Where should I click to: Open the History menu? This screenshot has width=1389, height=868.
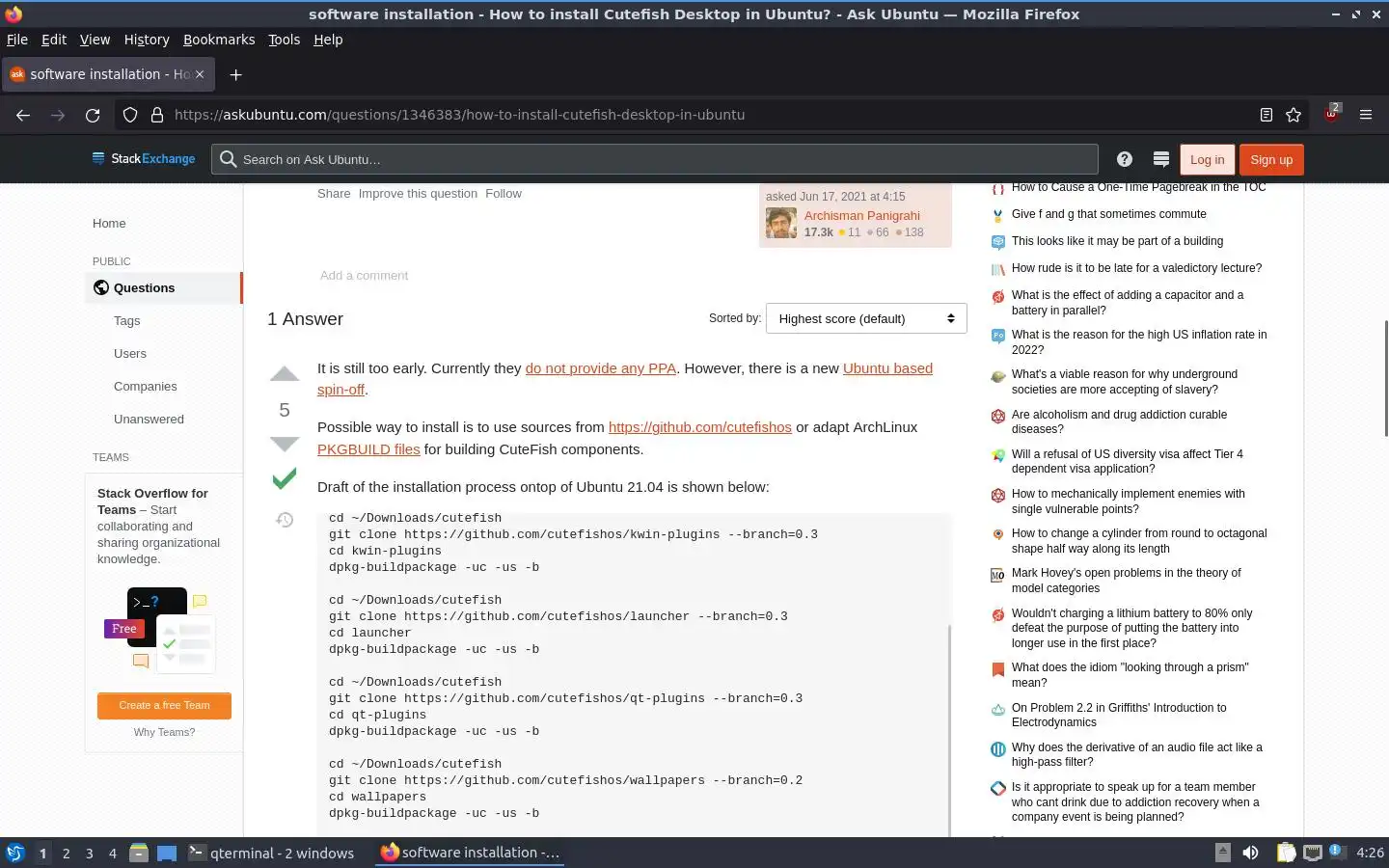147,40
